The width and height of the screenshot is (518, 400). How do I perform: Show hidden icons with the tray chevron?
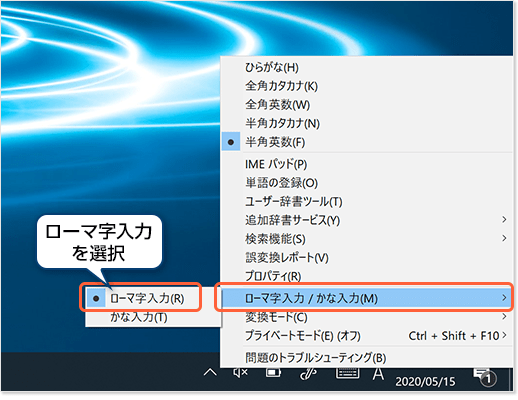click(x=210, y=372)
